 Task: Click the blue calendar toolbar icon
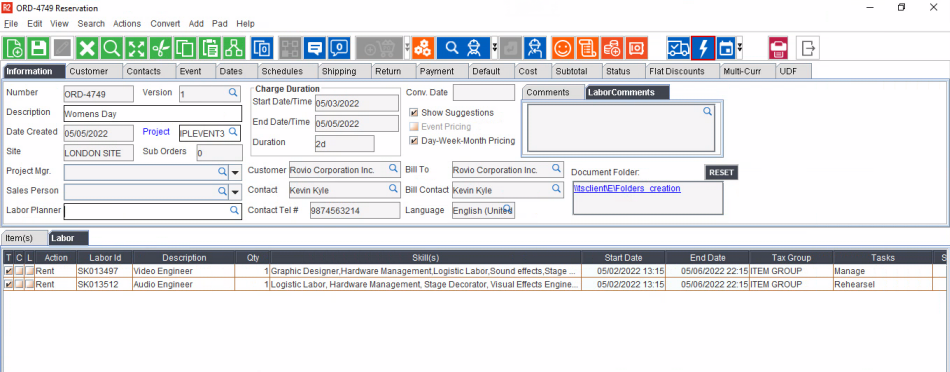click(726, 48)
